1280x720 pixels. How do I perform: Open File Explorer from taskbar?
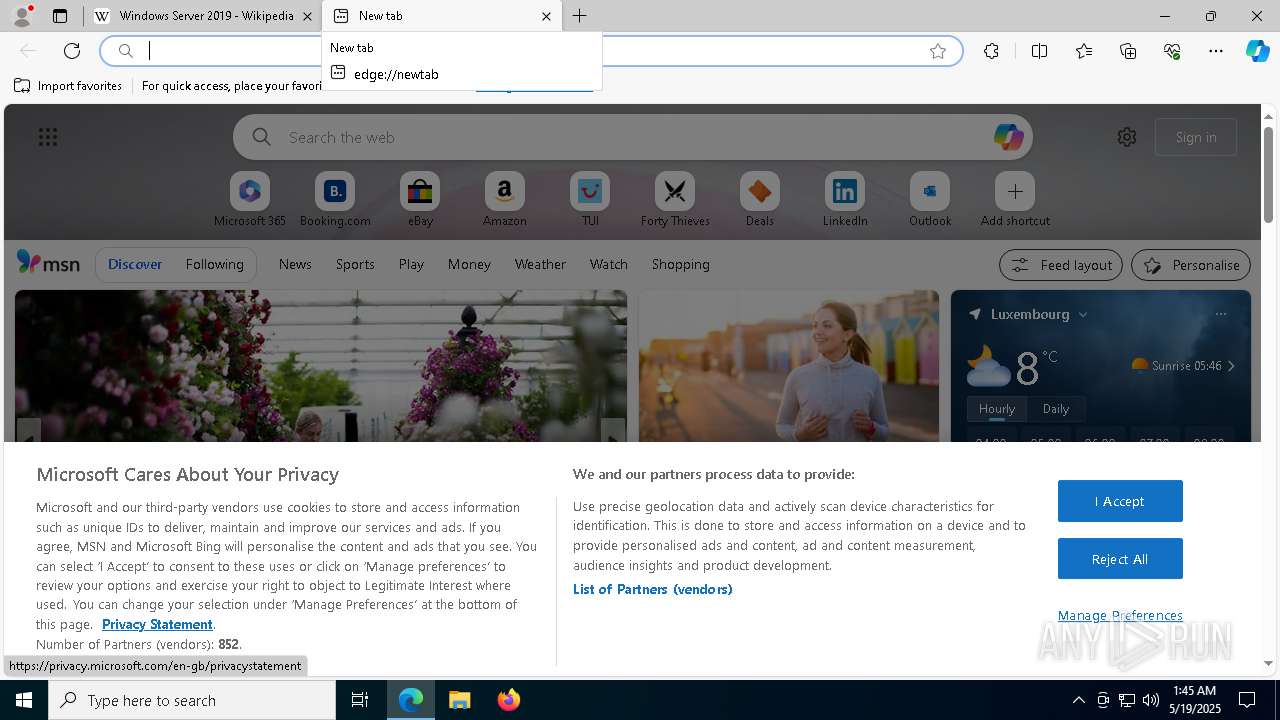pos(459,700)
